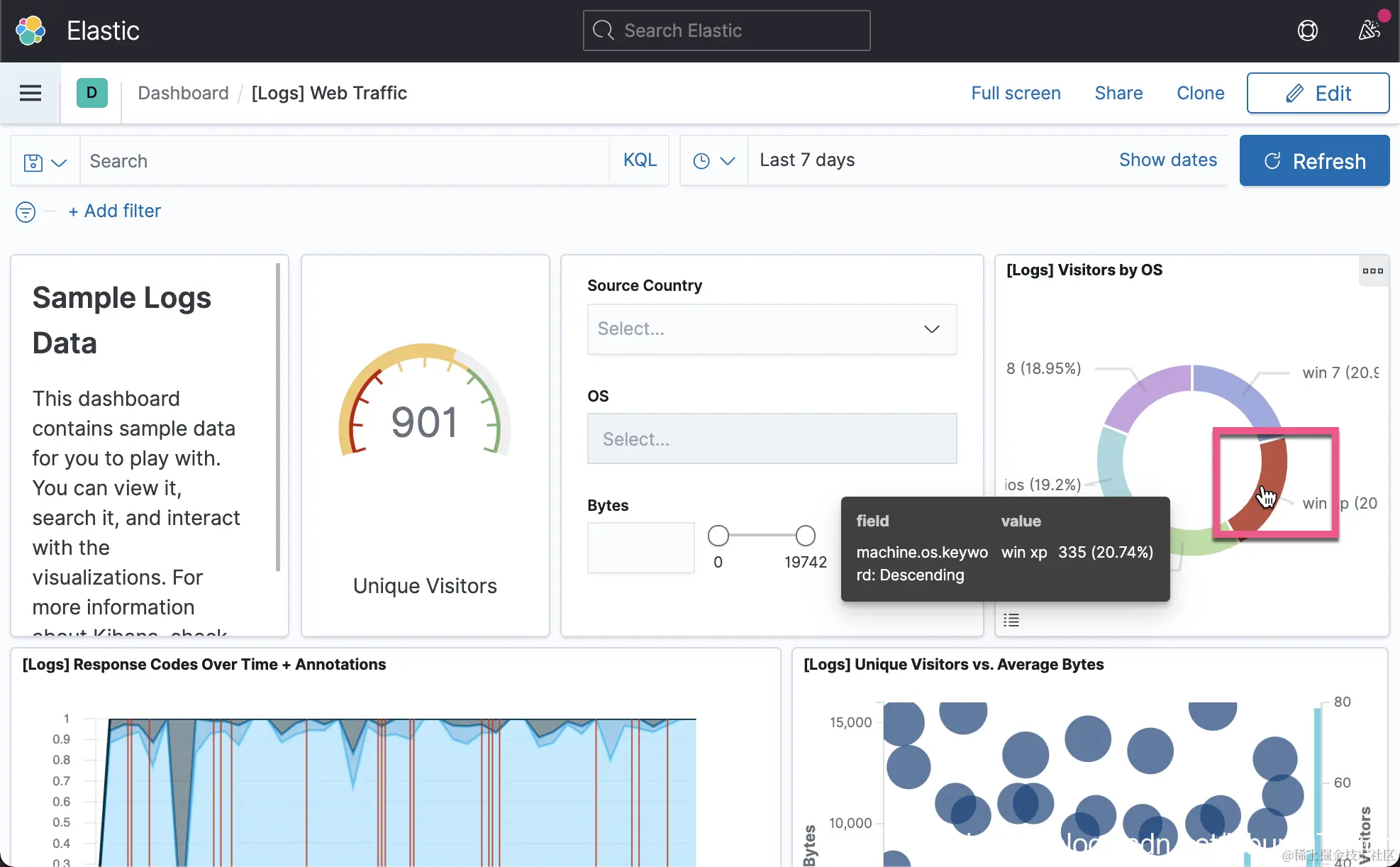The height and width of the screenshot is (867, 1400).
Task: Expand the Source Country select dropdown
Action: coord(772,329)
